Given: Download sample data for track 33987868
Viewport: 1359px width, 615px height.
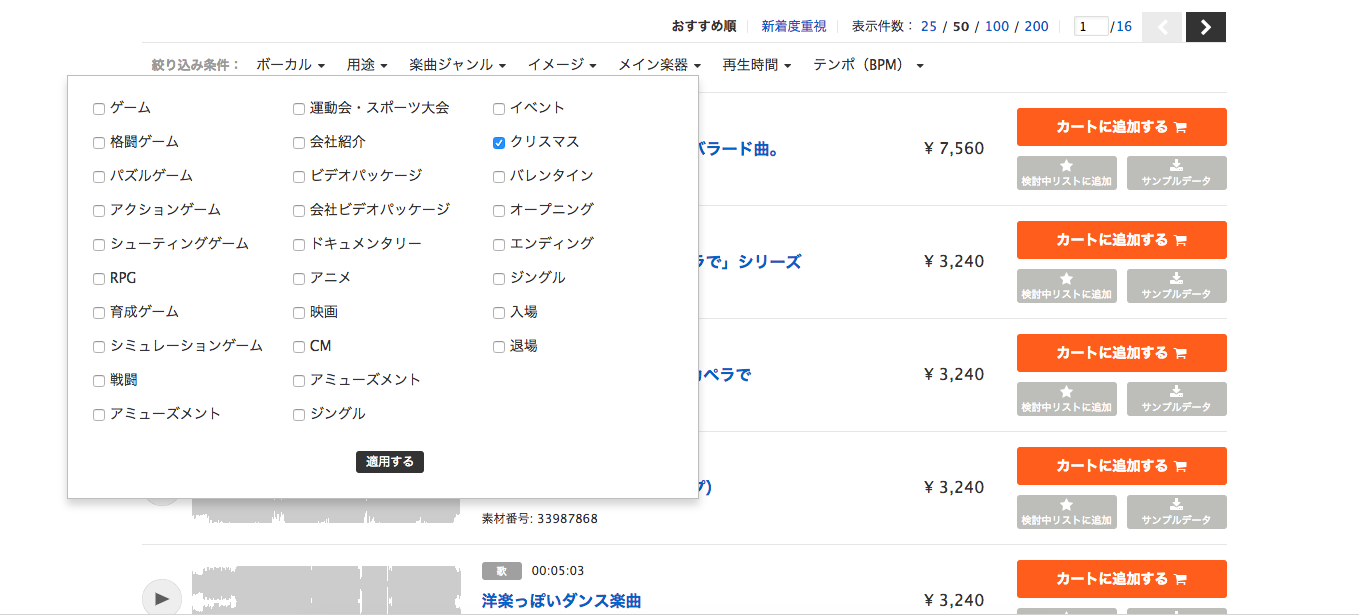Looking at the screenshot, I should [1177, 512].
